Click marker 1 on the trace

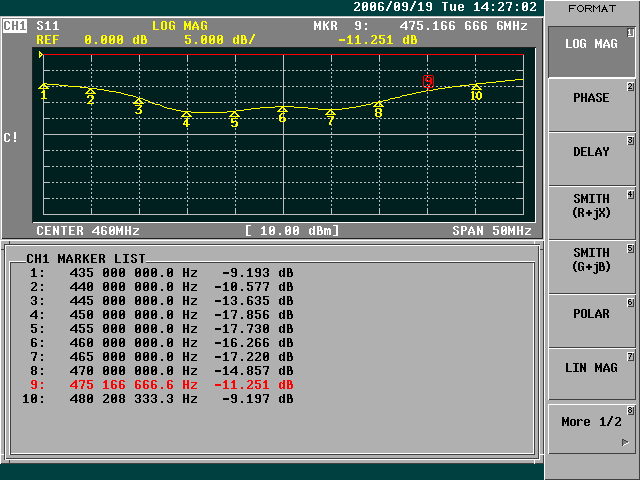click(43, 92)
